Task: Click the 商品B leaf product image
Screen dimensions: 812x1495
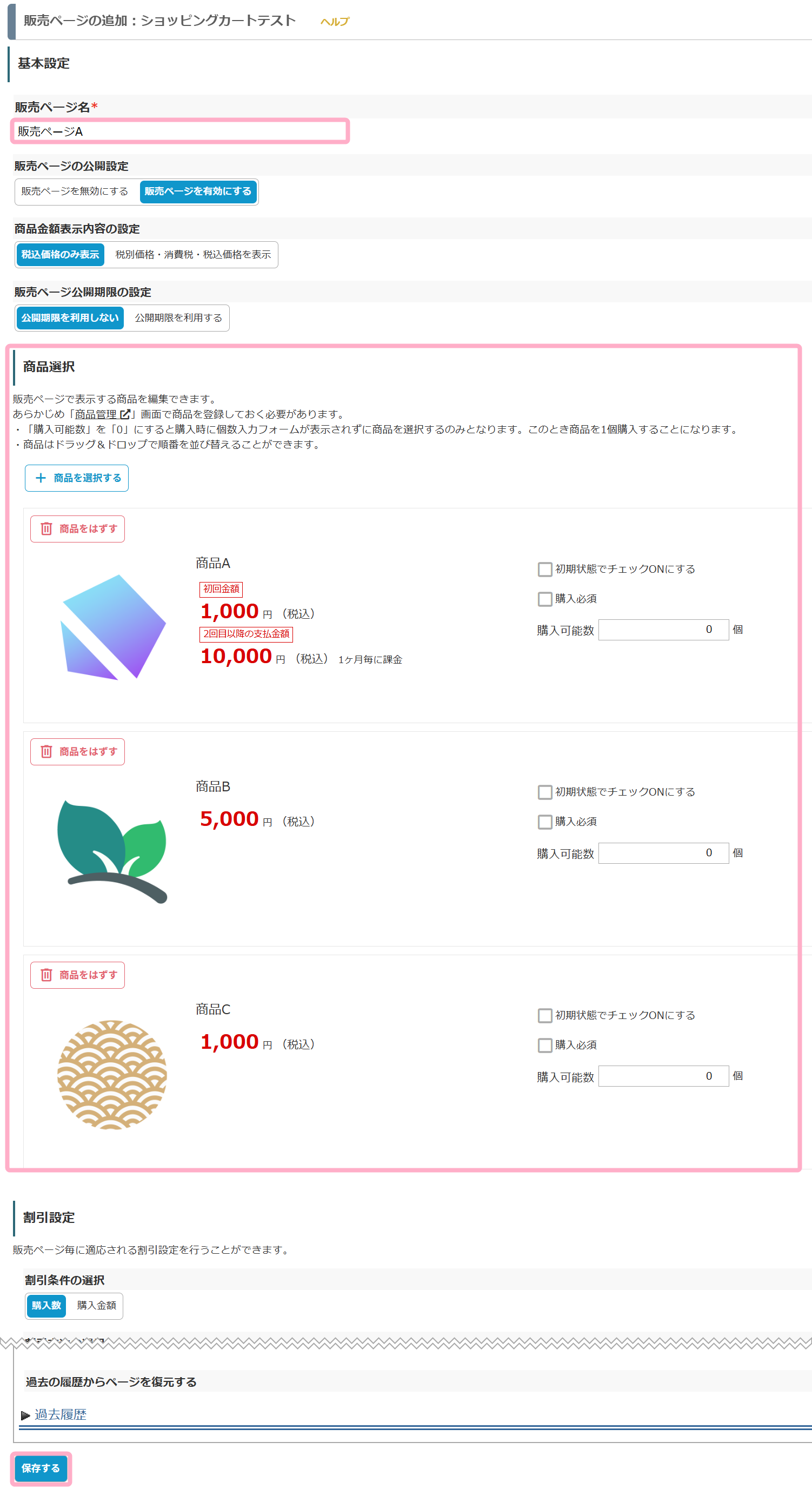Action: 112,851
